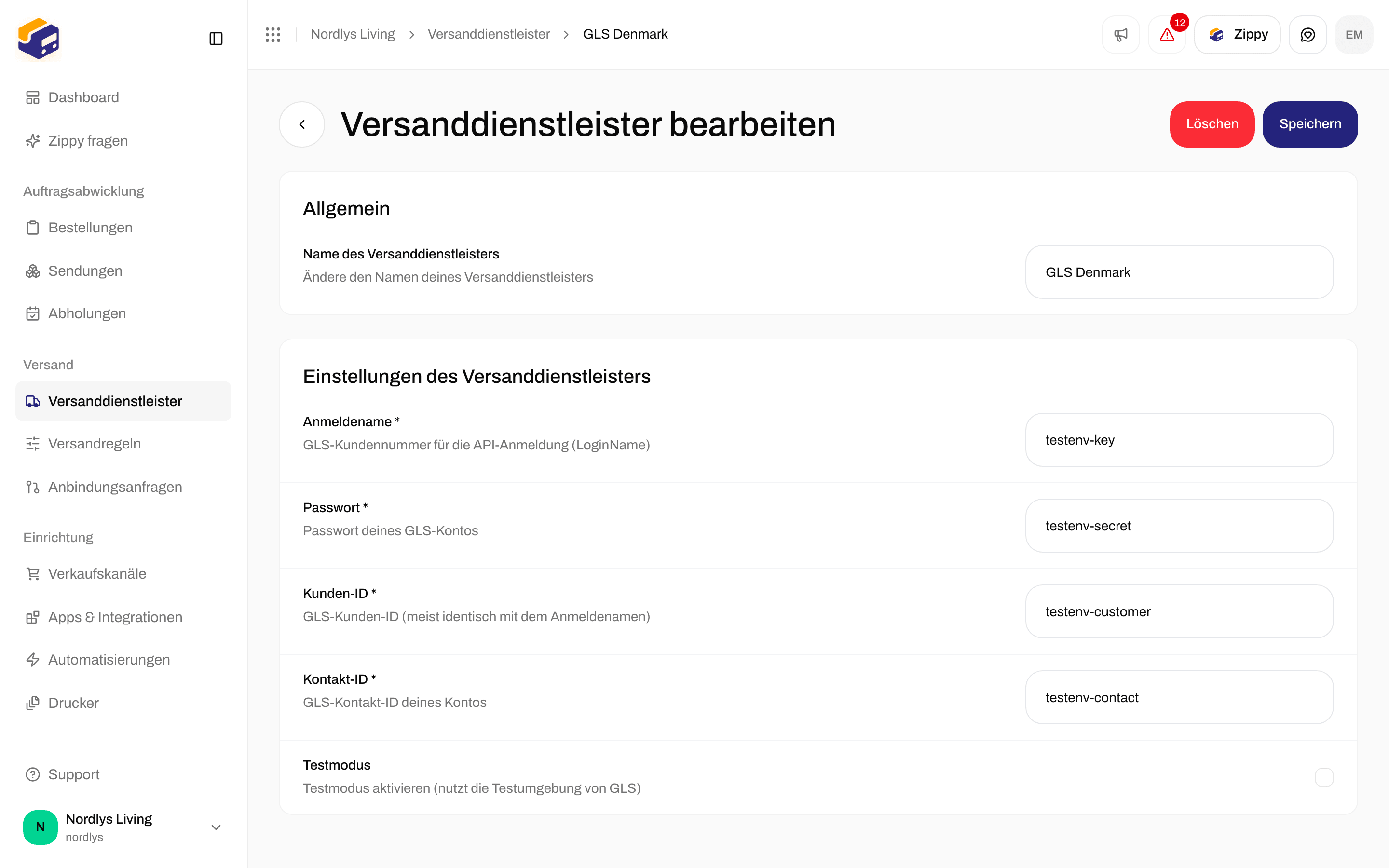
Task: Click the cart icon beside Verkaufskanäle
Action: click(x=33, y=573)
